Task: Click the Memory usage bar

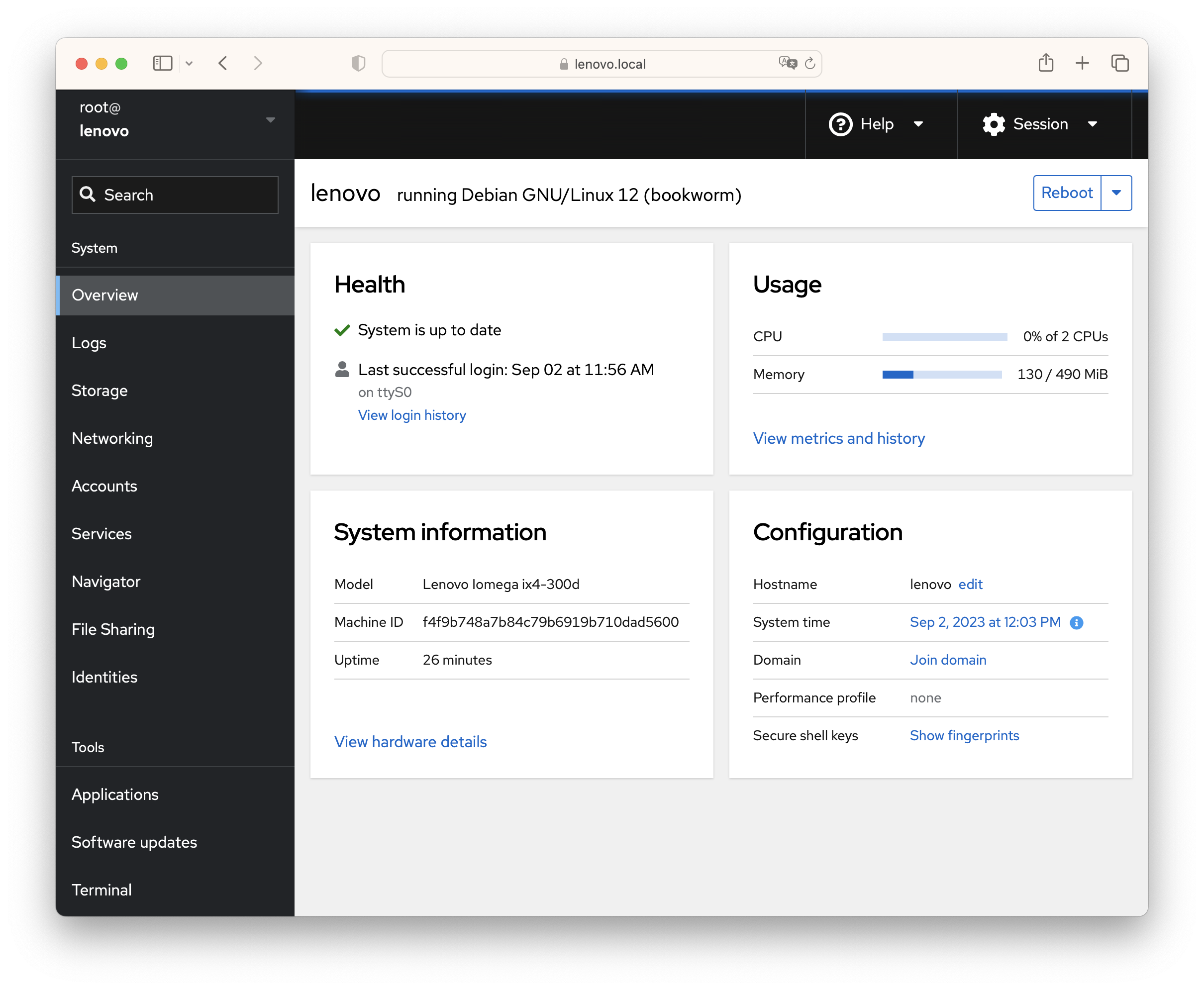Action: (x=942, y=375)
